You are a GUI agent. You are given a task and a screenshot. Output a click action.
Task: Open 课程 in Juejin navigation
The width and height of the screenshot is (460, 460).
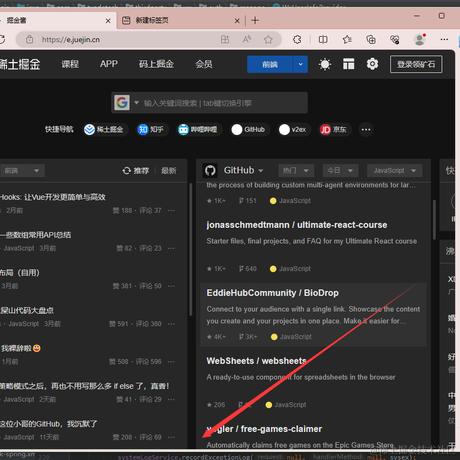tap(70, 64)
